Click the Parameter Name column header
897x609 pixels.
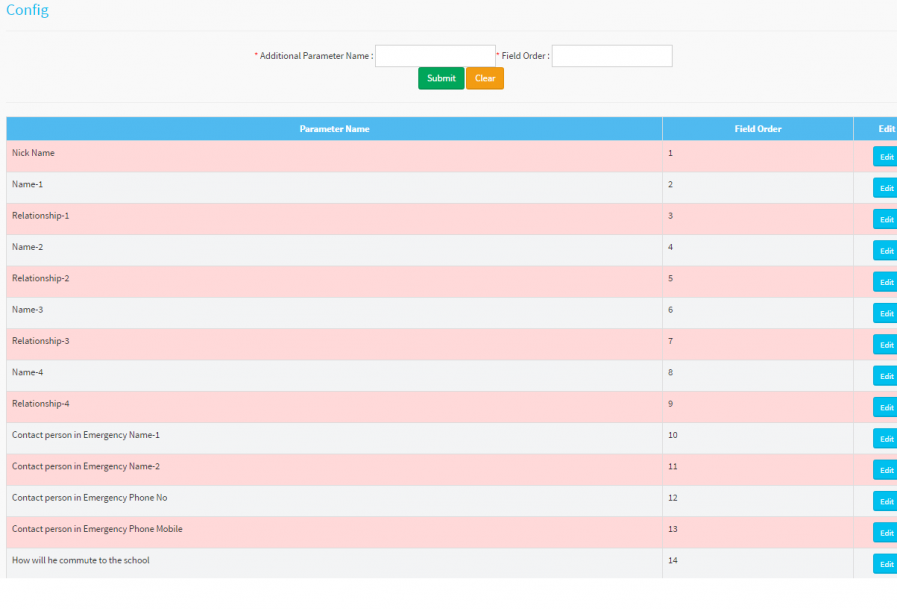[x=334, y=129]
